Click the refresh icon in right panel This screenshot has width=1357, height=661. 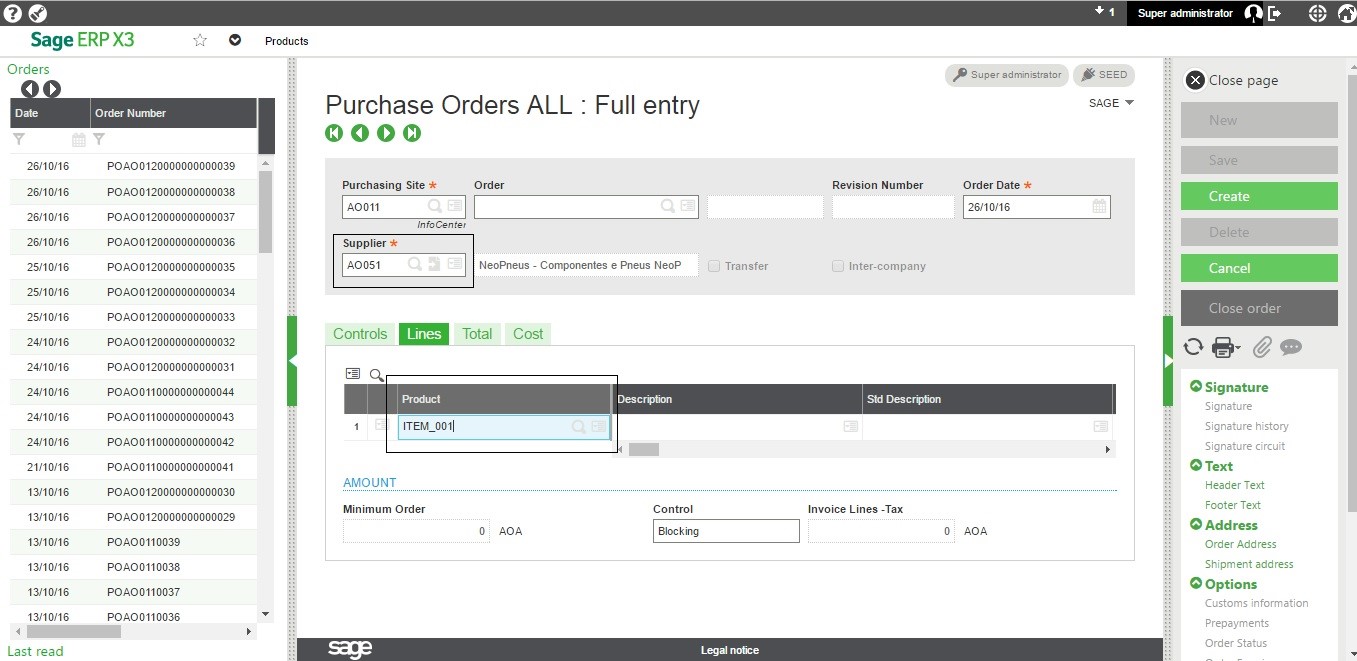pyautogui.click(x=1193, y=347)
